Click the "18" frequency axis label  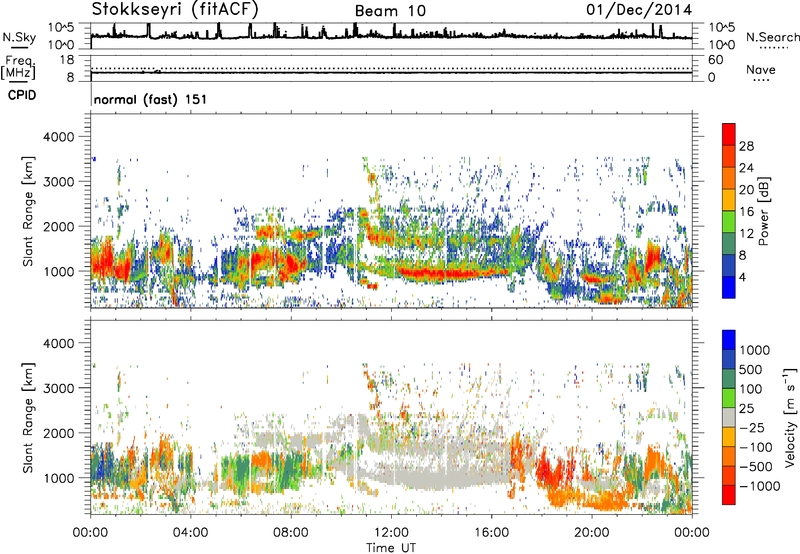[67, 60]
